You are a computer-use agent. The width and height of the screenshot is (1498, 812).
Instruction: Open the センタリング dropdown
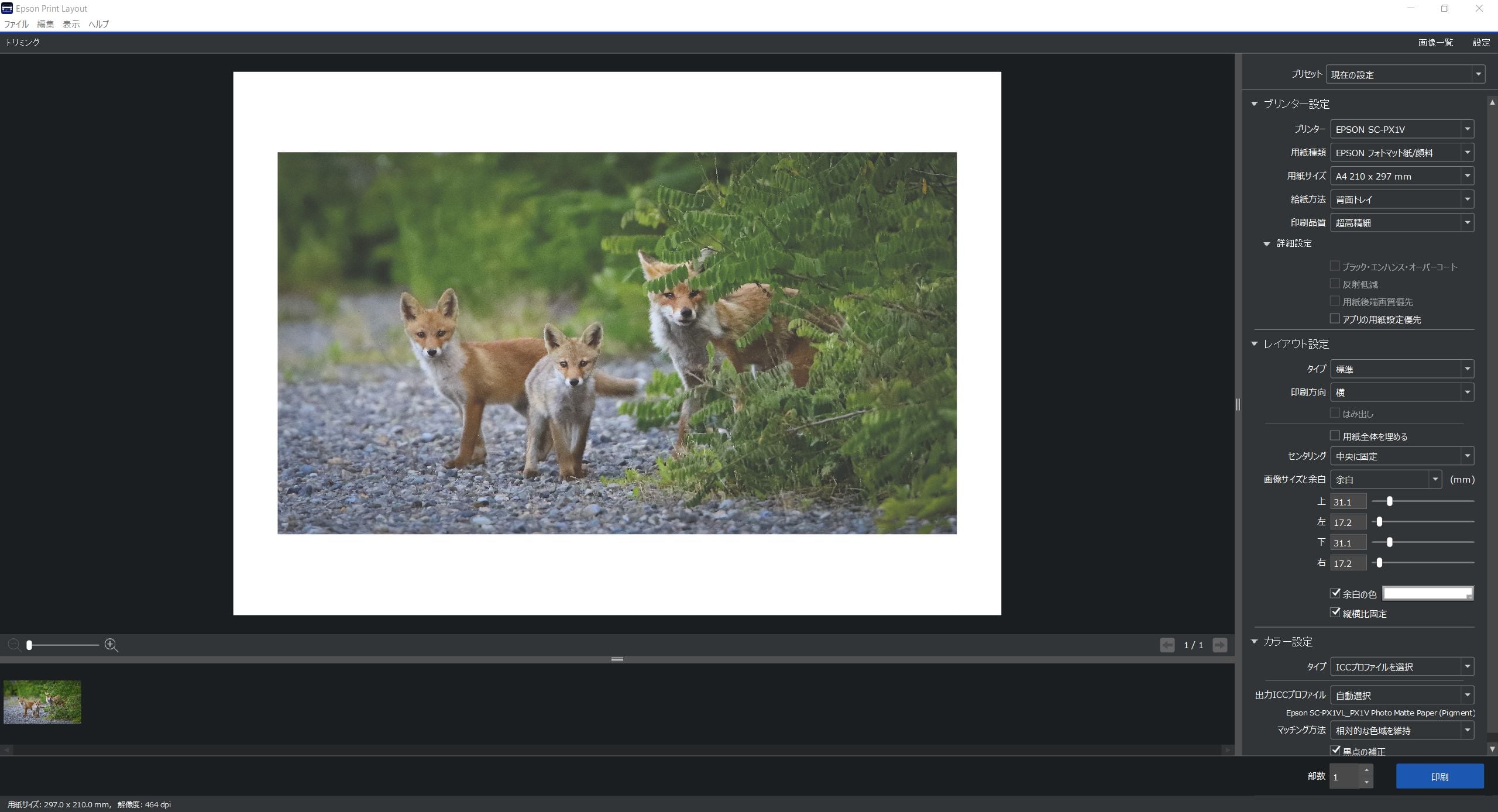point(1402,456)
